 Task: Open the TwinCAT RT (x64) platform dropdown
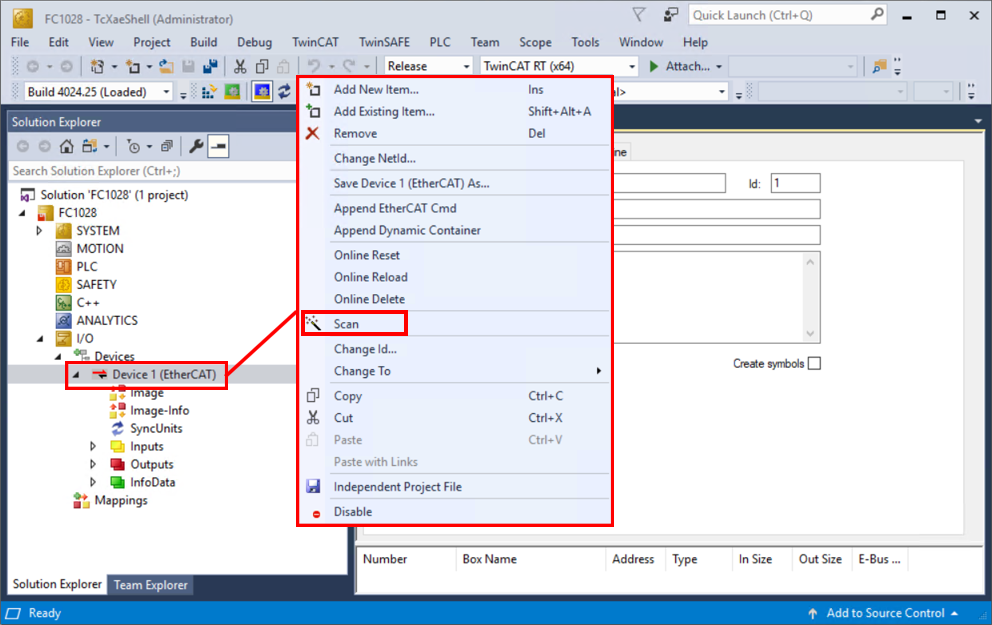click(631, 66)
